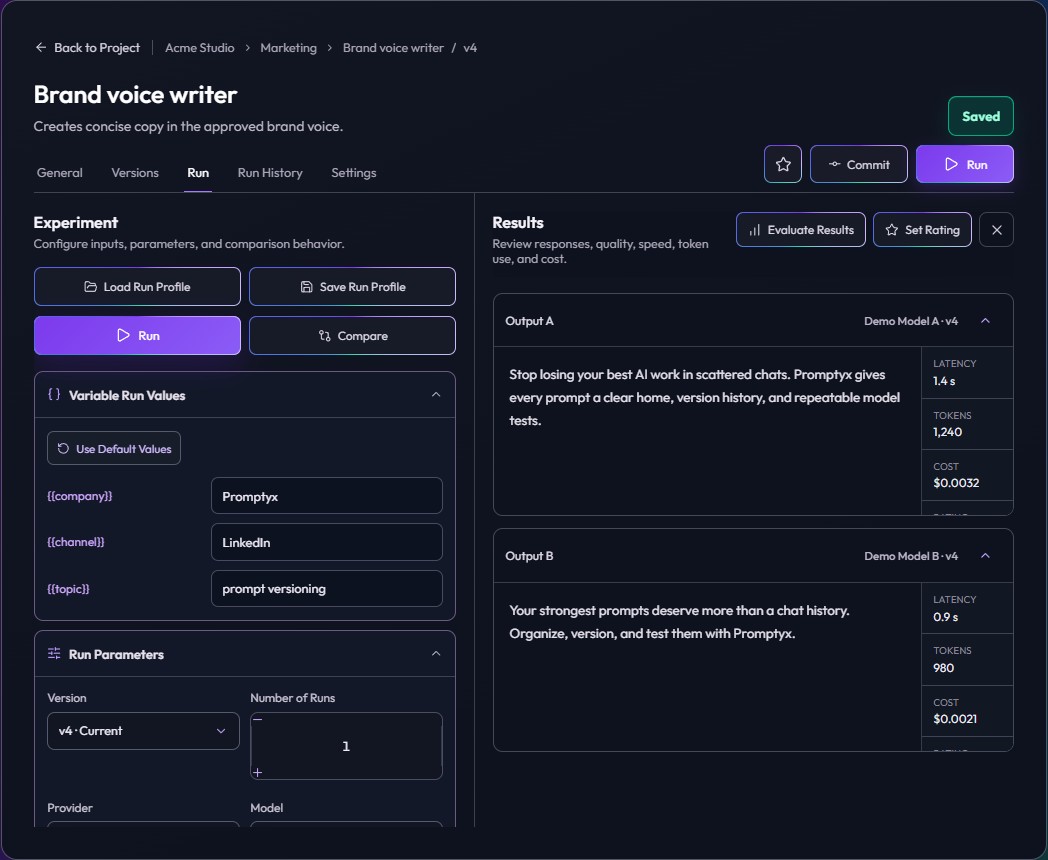This screenshot has height=860, width=1048.
Task: Click the Demo Model A · v4 label
Action: click(910, 321)
